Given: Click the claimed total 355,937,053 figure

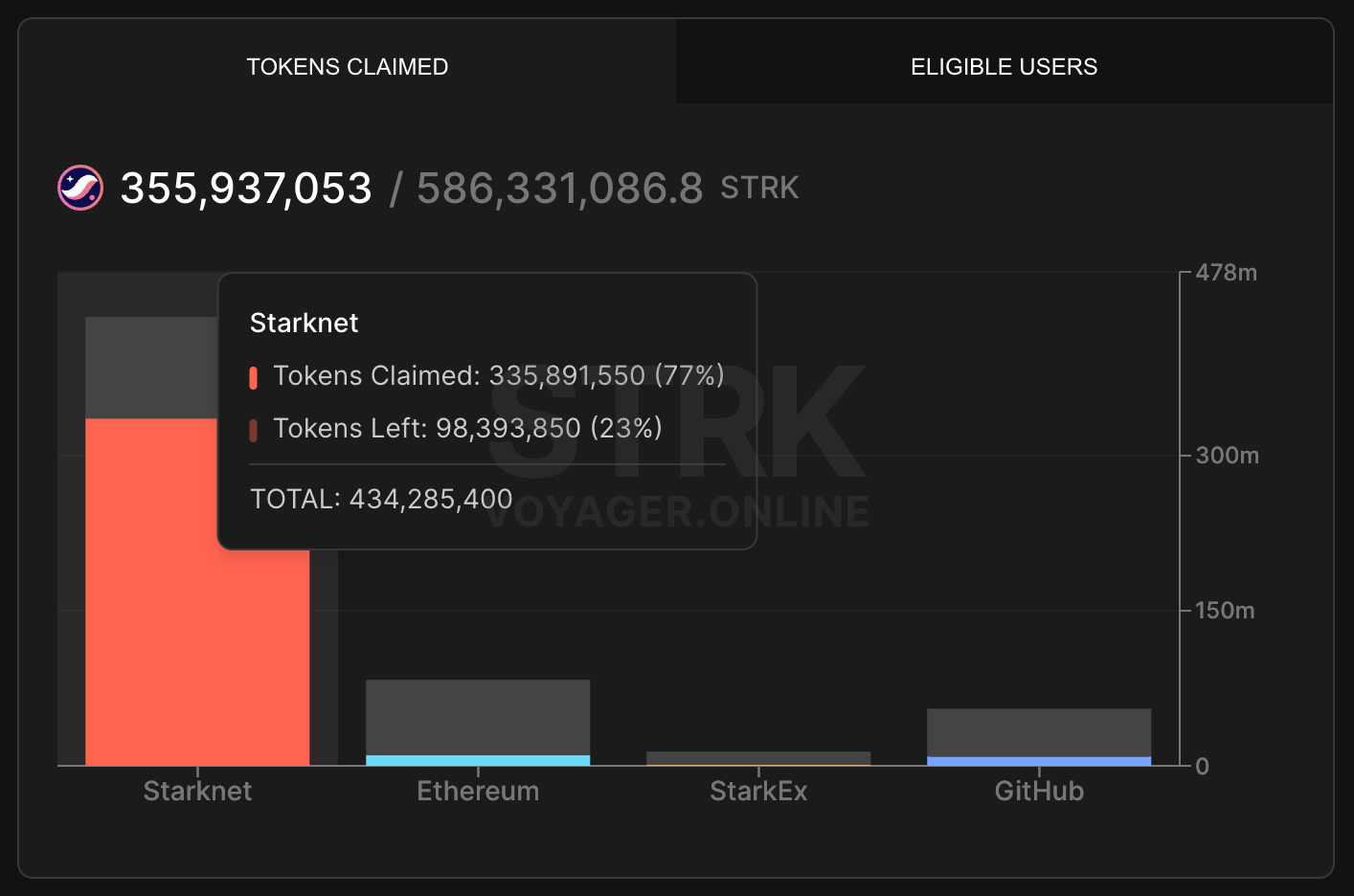Looking at the screenshot, I should 246,189.
